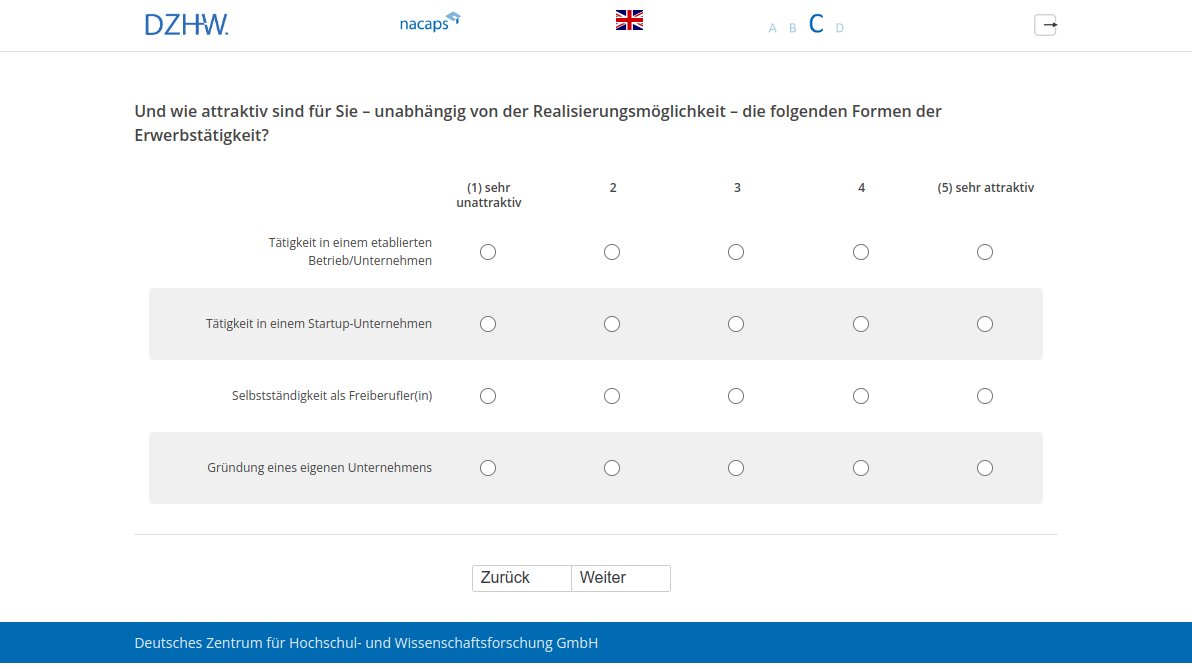The width and height of the screenshot is (1192, 672).
Task: Click the Deutsches Zentrum footer text
Action: (366, 643)
